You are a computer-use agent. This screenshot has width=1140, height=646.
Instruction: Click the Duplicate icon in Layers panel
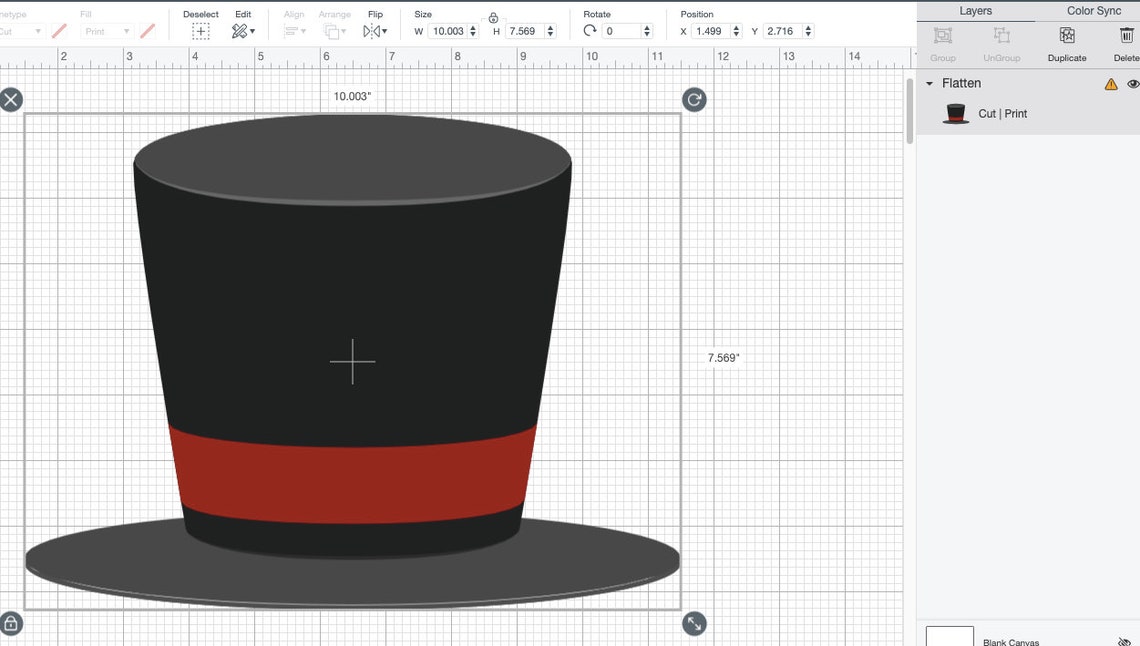point(1066,36)
